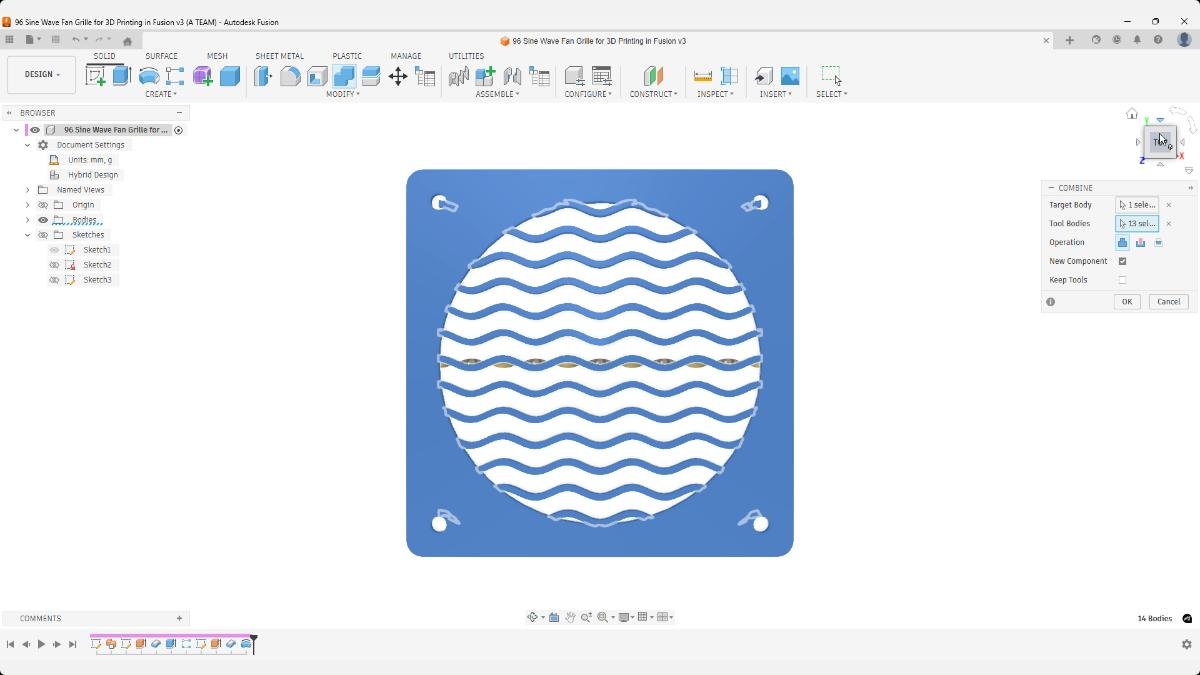Viewport: 1200px width, 675px height.
Task: Set operation to Join
Action: coord(1122,242)
